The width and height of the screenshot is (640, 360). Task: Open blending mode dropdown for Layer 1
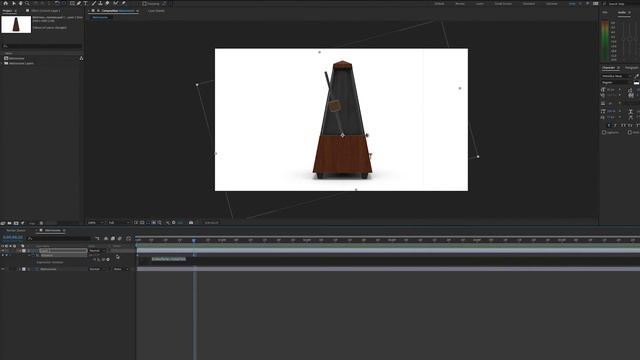click(x=97, y=251)
